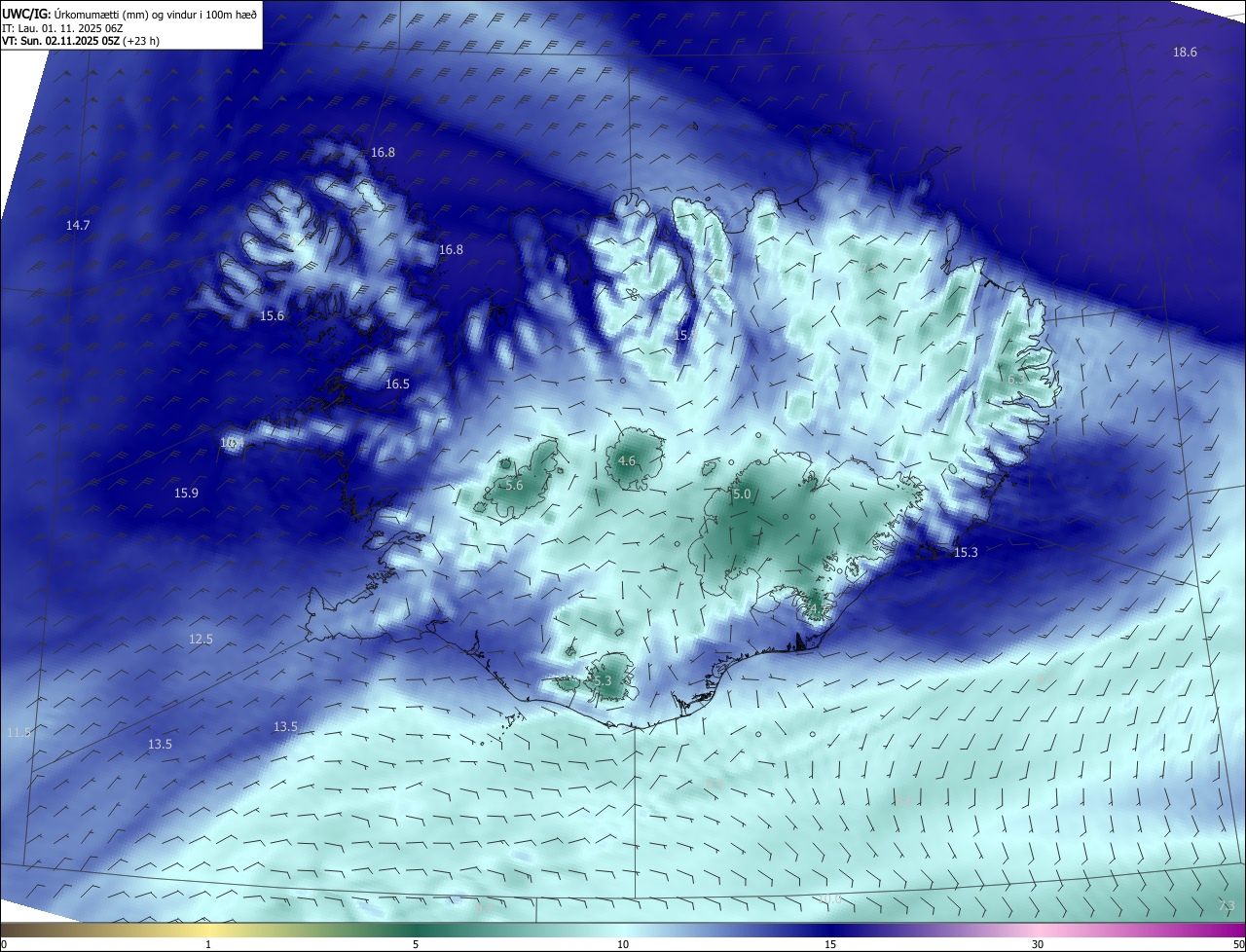Viewport: 1246px width, 952px height.
Task: Click the 4.6 value on the glacier
Action: click(627, 461)
